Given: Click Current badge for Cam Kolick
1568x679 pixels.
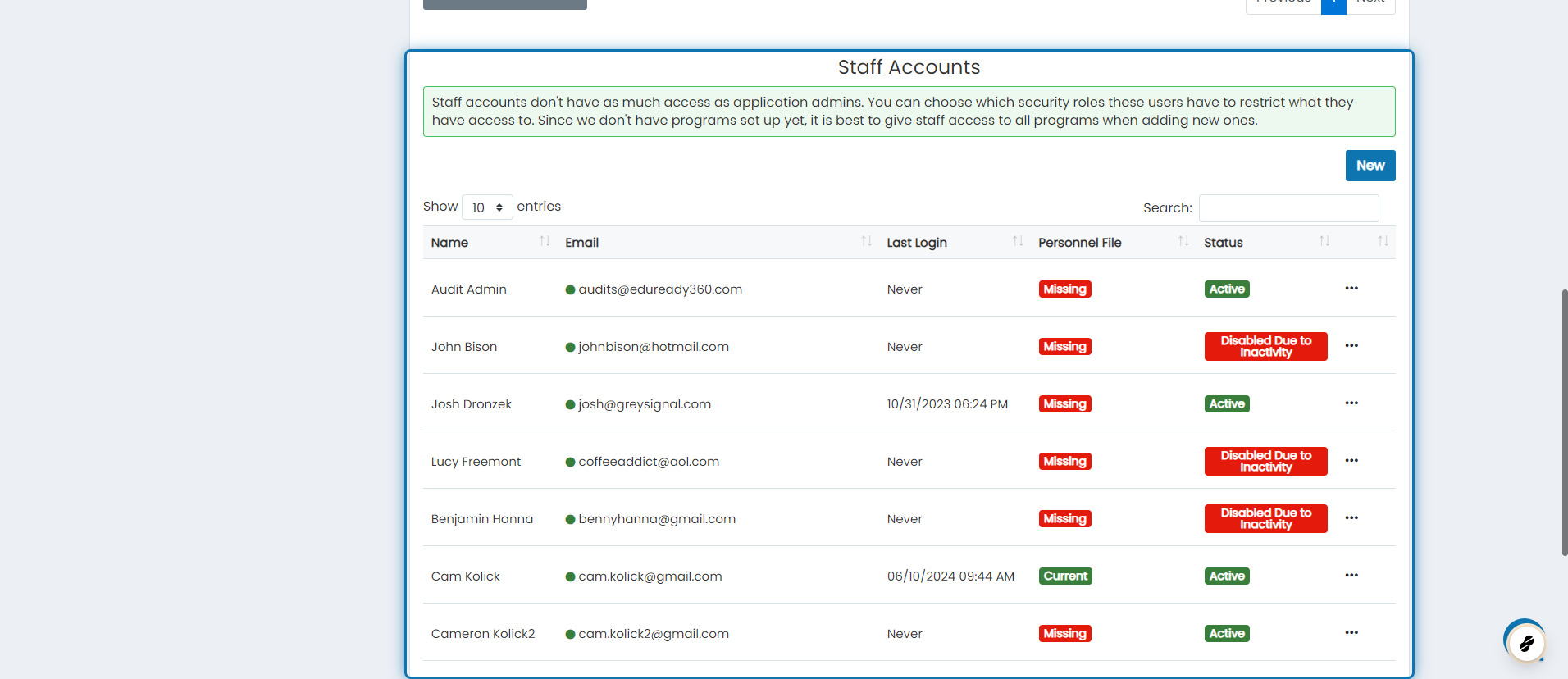Looking at the screenshot, I should 1065,576.
